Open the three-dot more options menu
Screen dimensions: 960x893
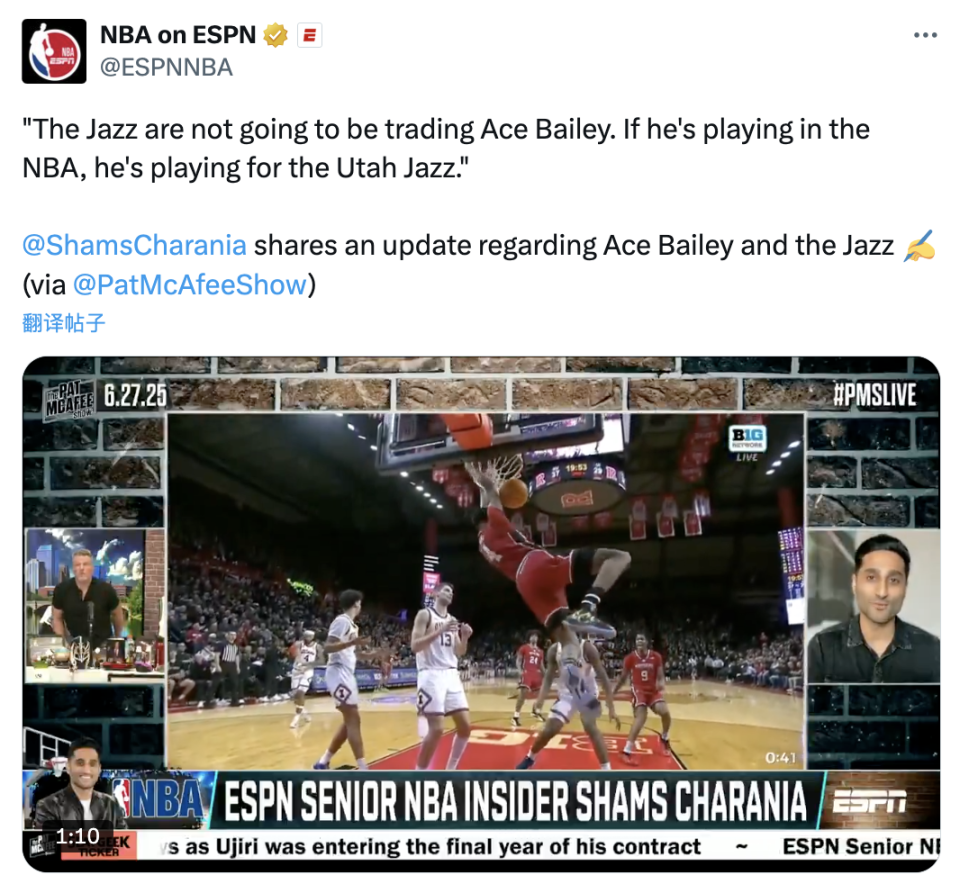point(925,35)
